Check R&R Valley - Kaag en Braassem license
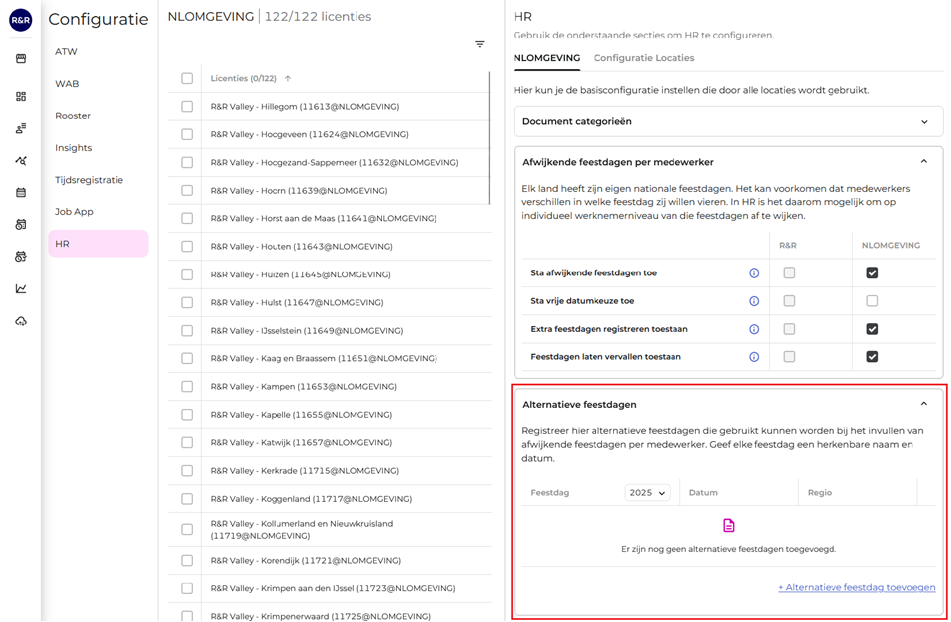Image resolution: width=951 pixels, height=622 pixels. coord(187,359)
